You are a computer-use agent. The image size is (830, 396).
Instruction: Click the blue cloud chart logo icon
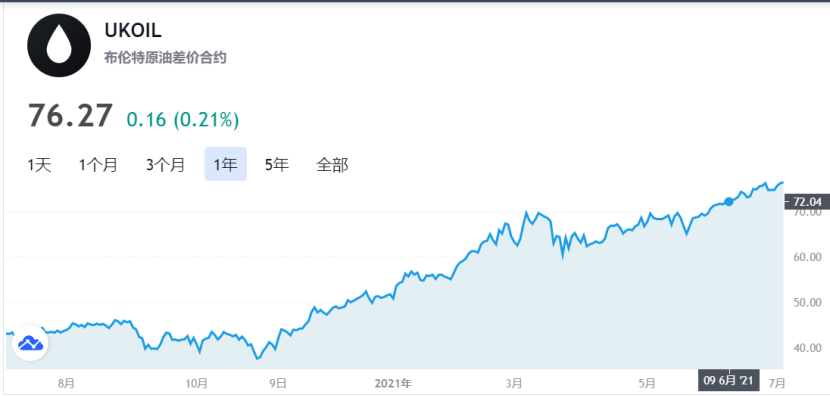pyautogui.click(x=31, y=343)
